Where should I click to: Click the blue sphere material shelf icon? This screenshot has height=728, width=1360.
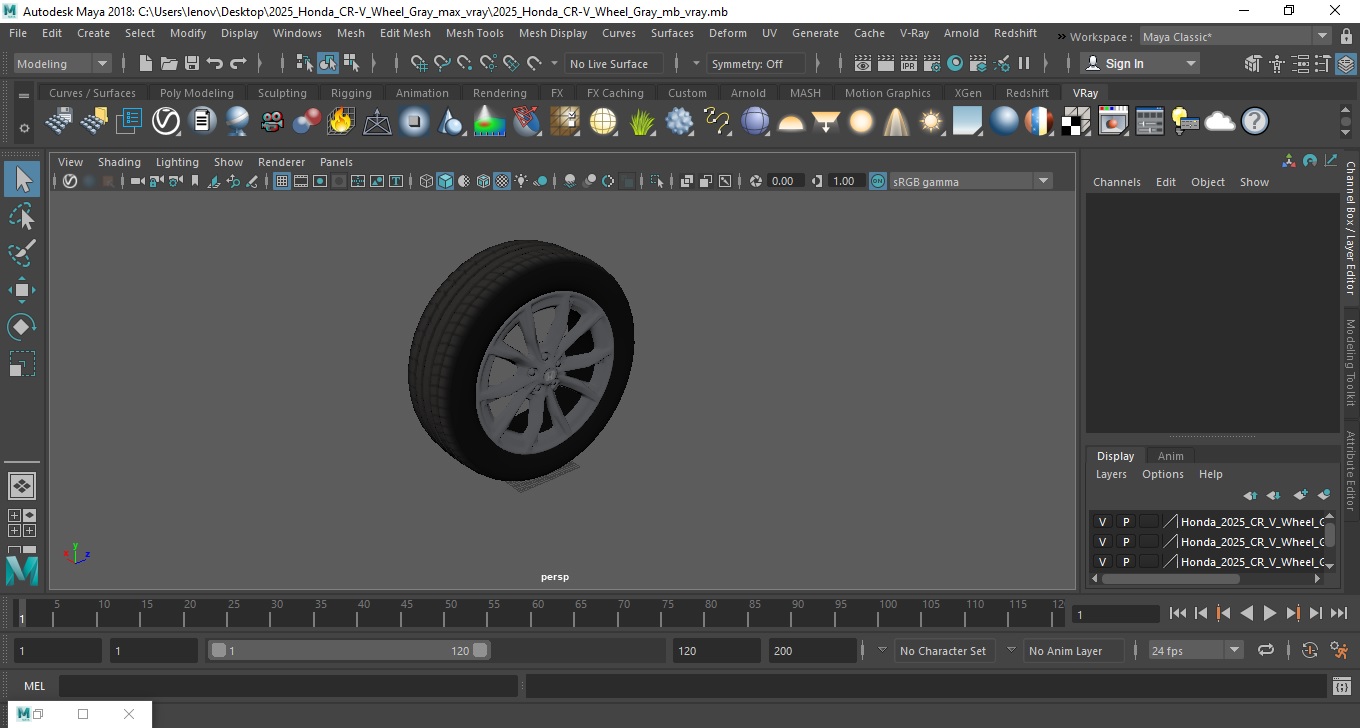(x=1004, y=122)
